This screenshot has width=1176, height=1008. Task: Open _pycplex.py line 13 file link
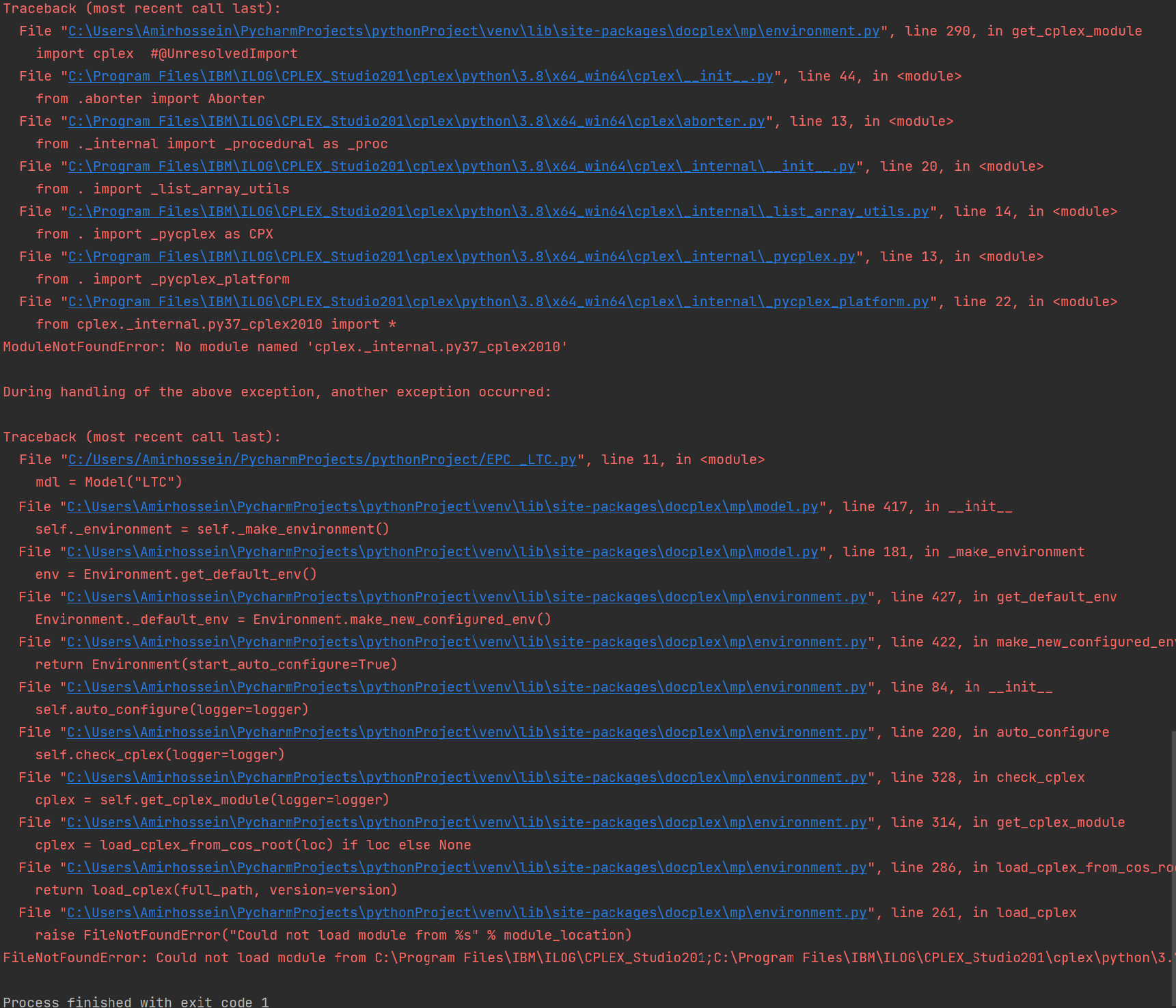click(459, 256)
